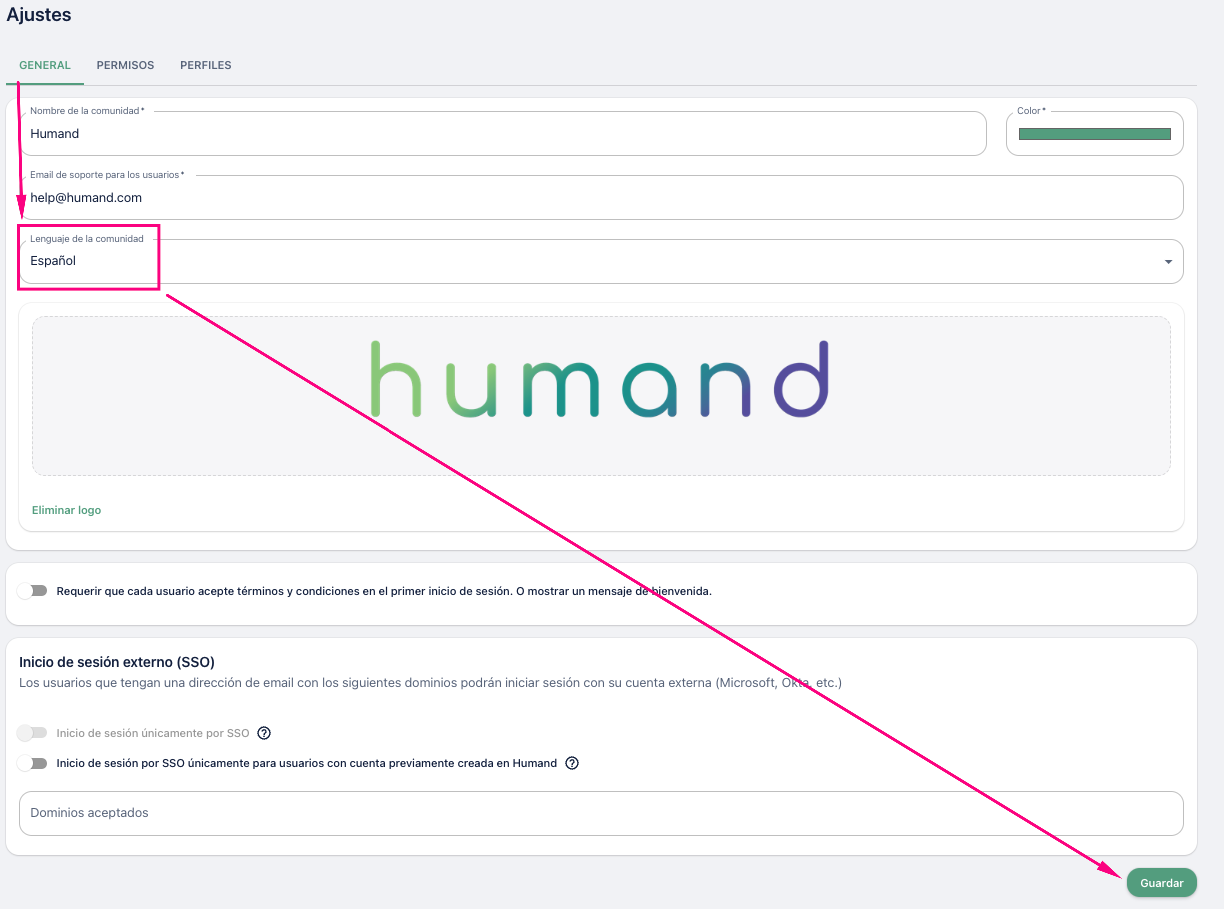Open help icon beside cuenta previamente creada en Humand
The image size is (1224, 909).
(572, 763)
